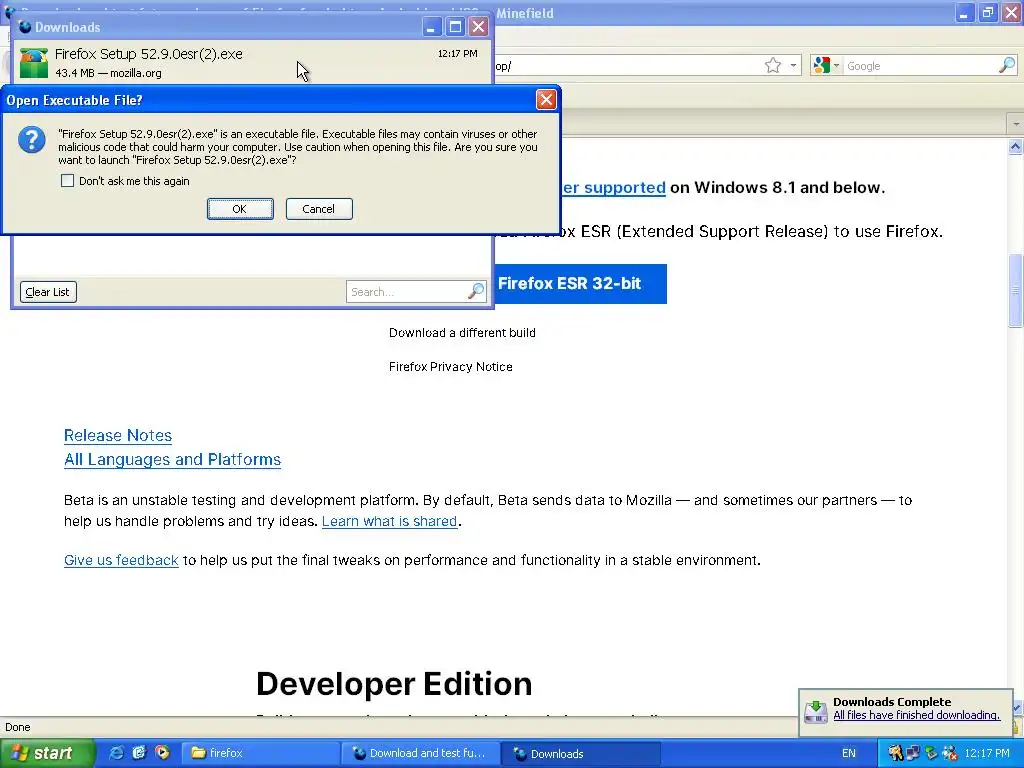Bookmark this page with the star icon
This screenshot has width=1024, height=768.
click(773, 65)
